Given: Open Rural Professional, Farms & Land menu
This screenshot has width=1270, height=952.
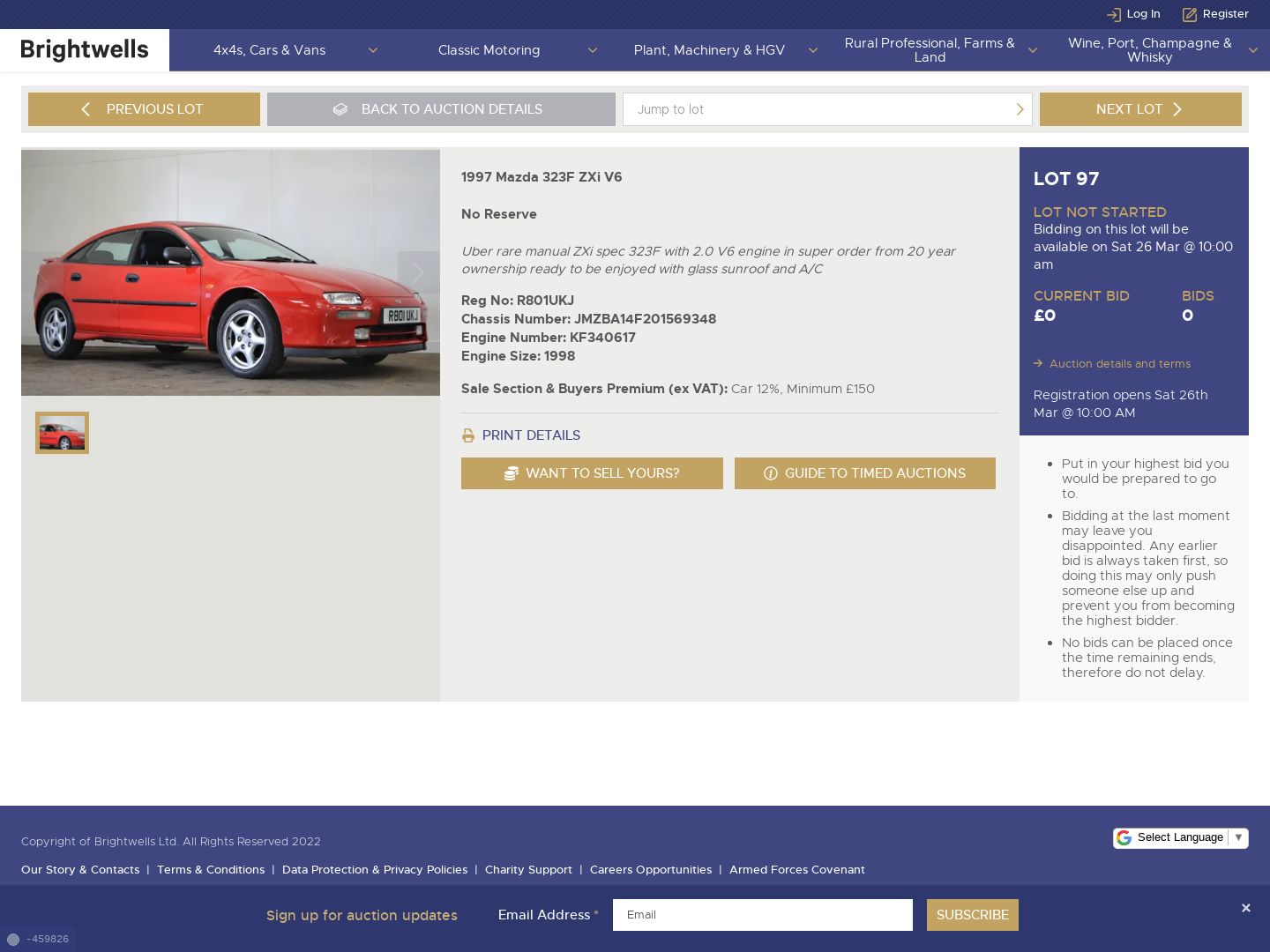Looking at the screenshot, I should point(930,50).
